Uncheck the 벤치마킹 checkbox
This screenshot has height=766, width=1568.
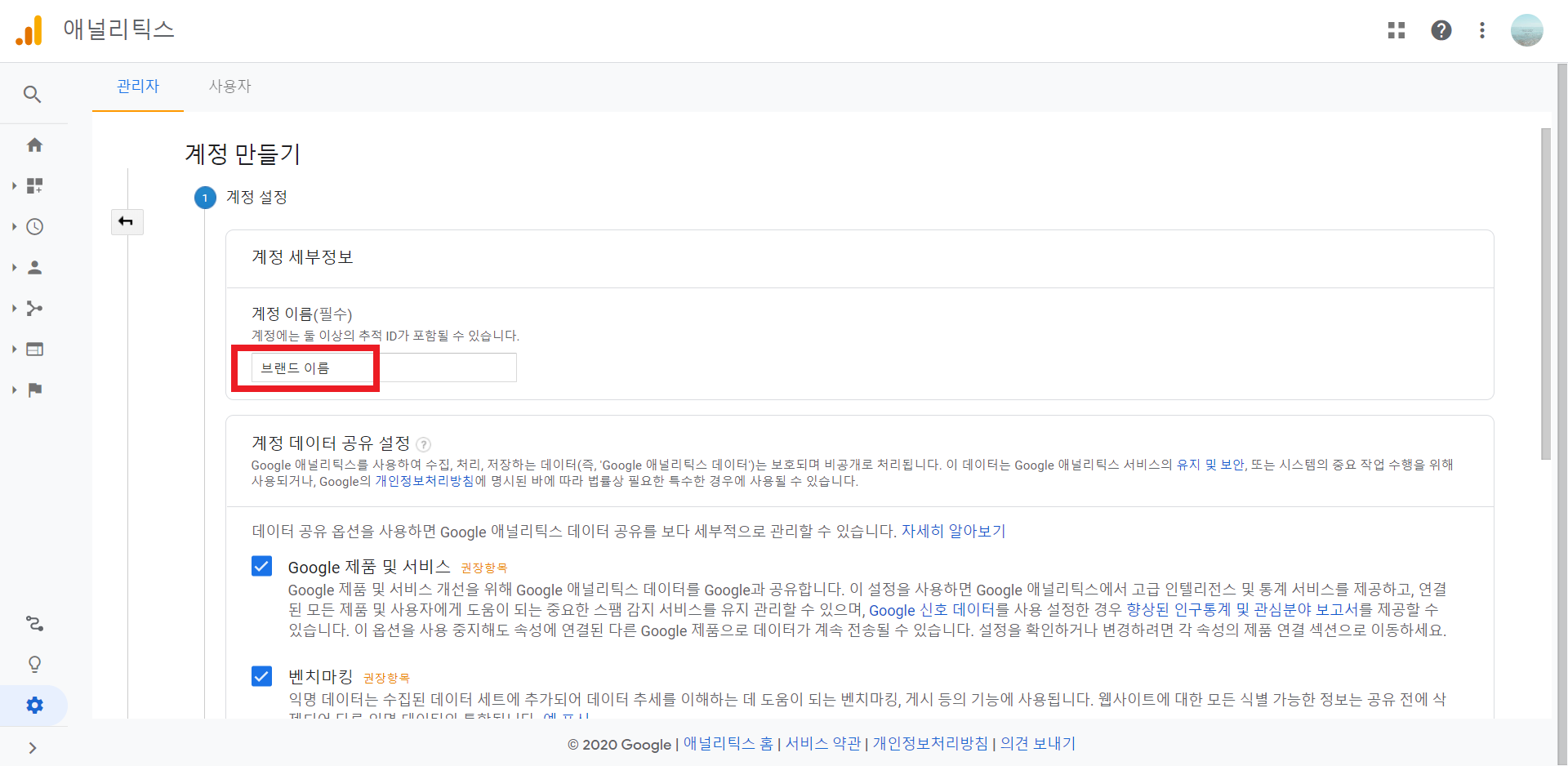coord(261,676)
